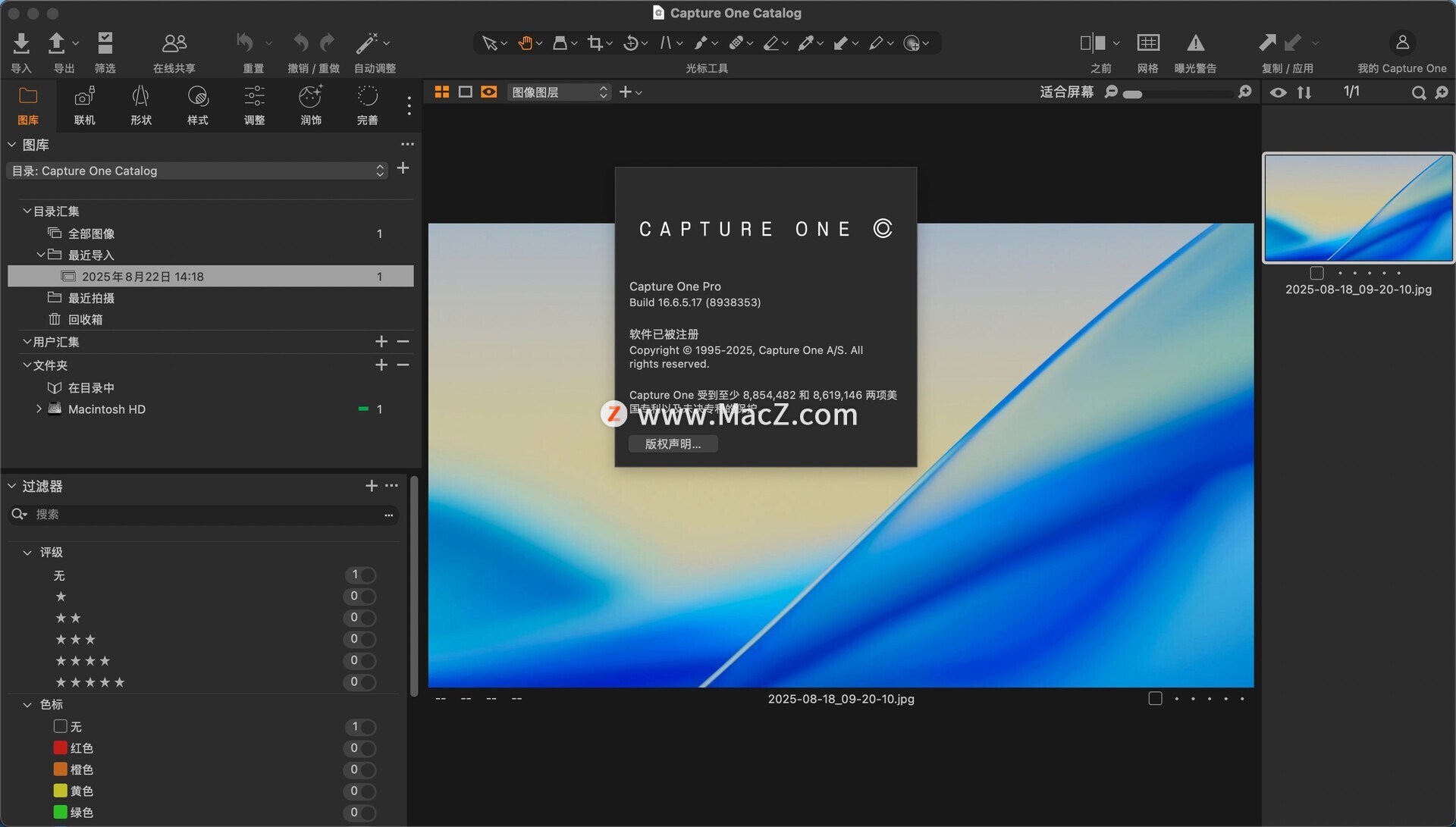Add a filter with plus icon
The width and height of the screenshot is (1456, 827).
point(372,485)
